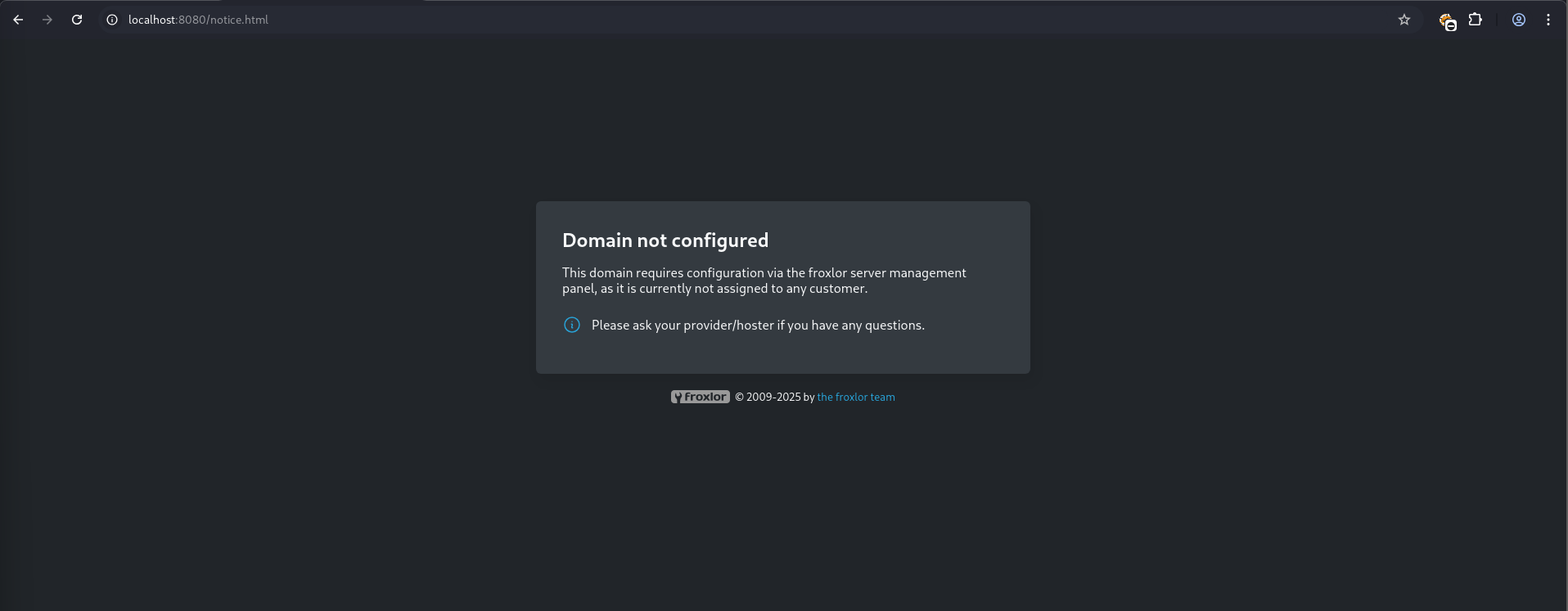Screen dimensions: 1568x611
Task: Click the "© 2009-2025 by" copyright text
Action: click(x=774, y=397)
